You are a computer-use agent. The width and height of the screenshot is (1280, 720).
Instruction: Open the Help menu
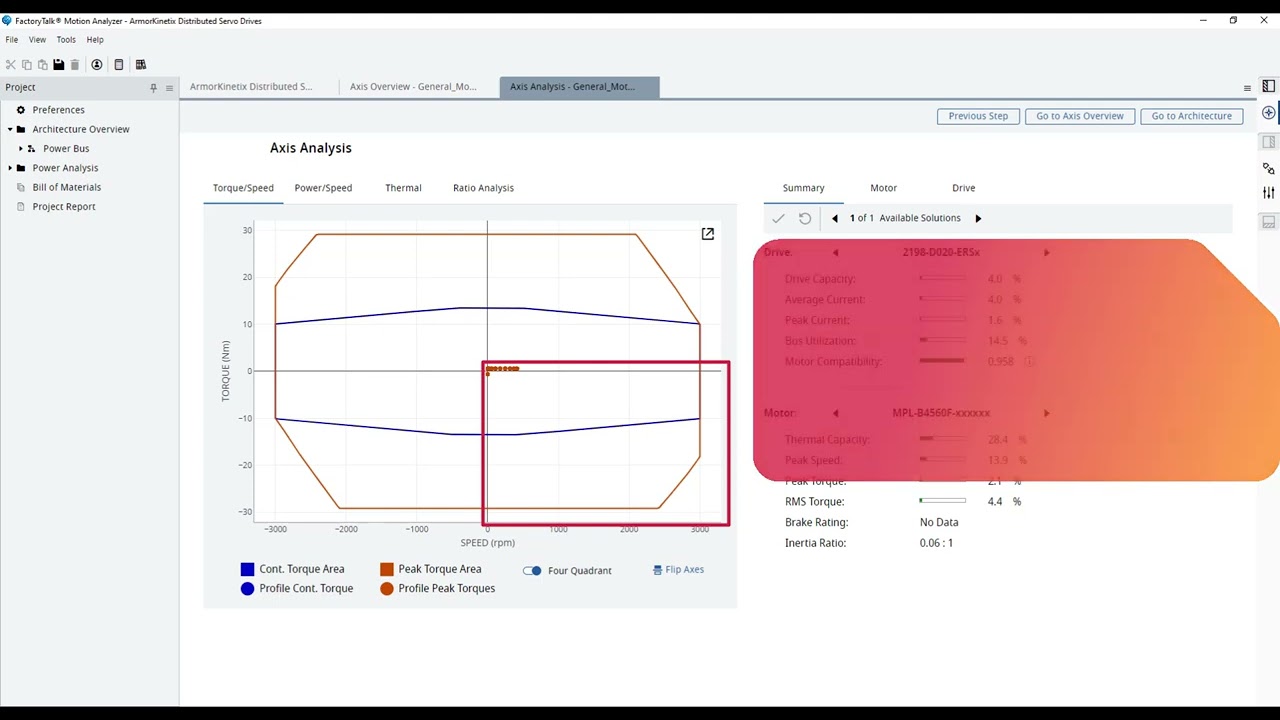pyautogui.click(x=95, y=40)
